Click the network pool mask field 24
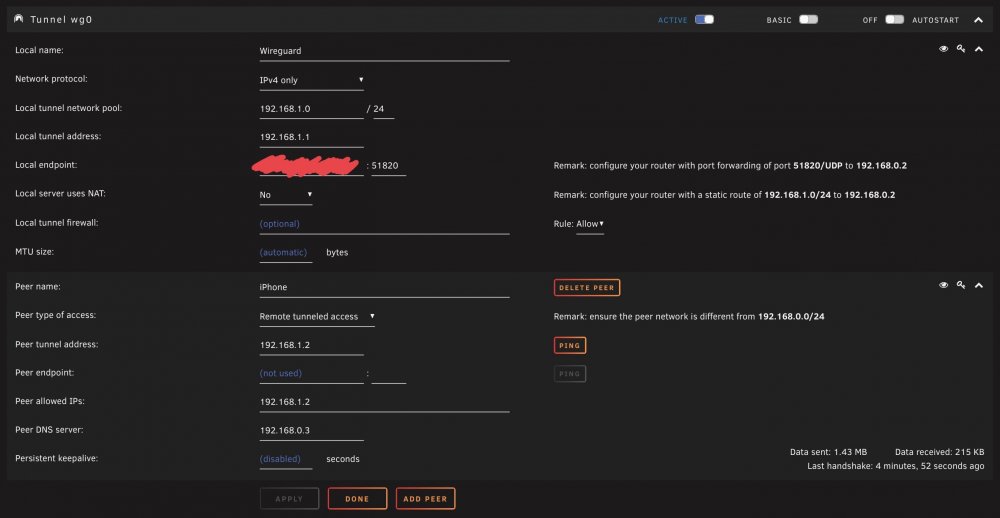This screenshot has height=518, width=1000. (383, 109)
